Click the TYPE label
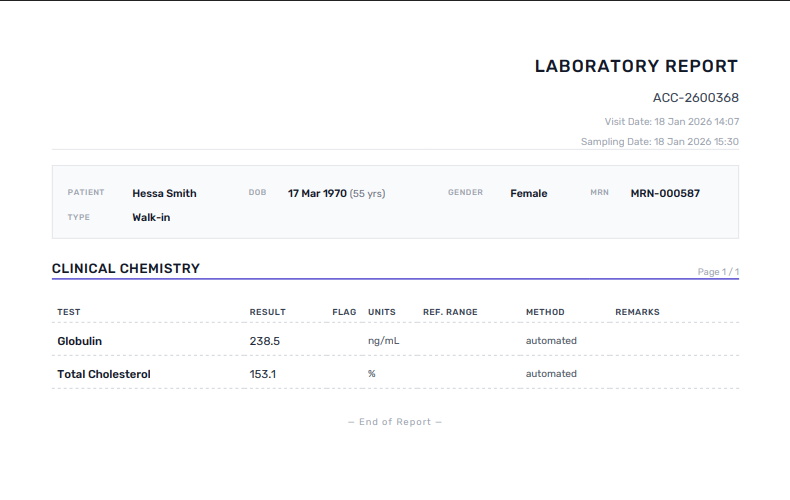 coord(79,217)
